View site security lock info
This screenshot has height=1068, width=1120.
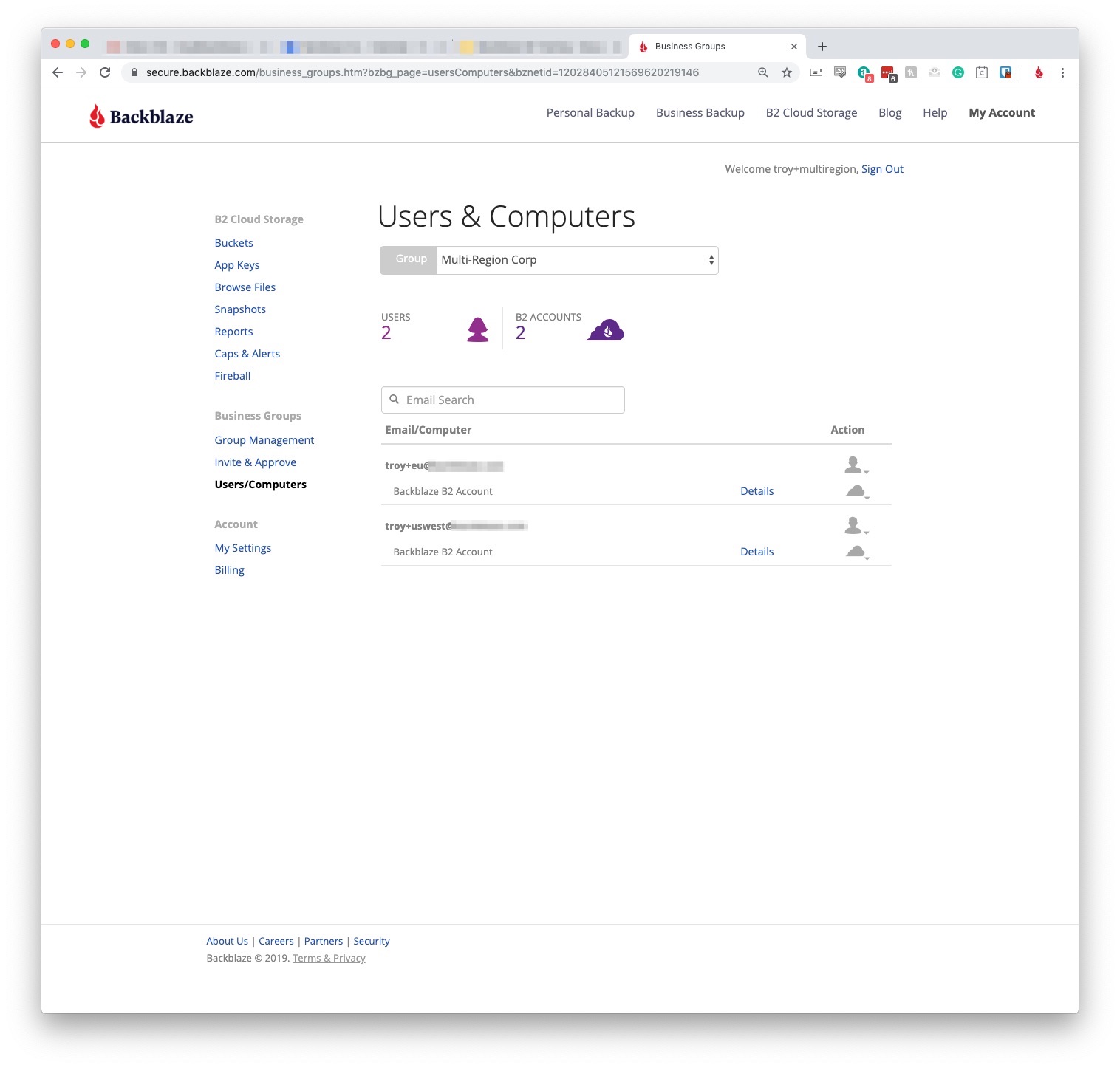coord(134,72)
